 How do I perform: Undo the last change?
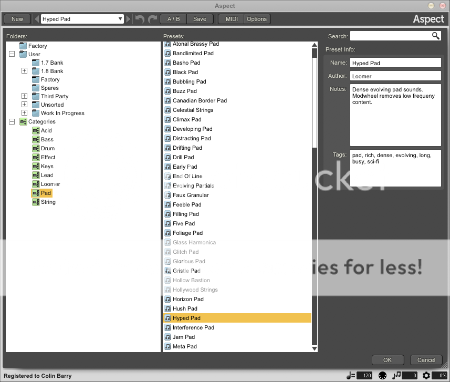point(140,19)
